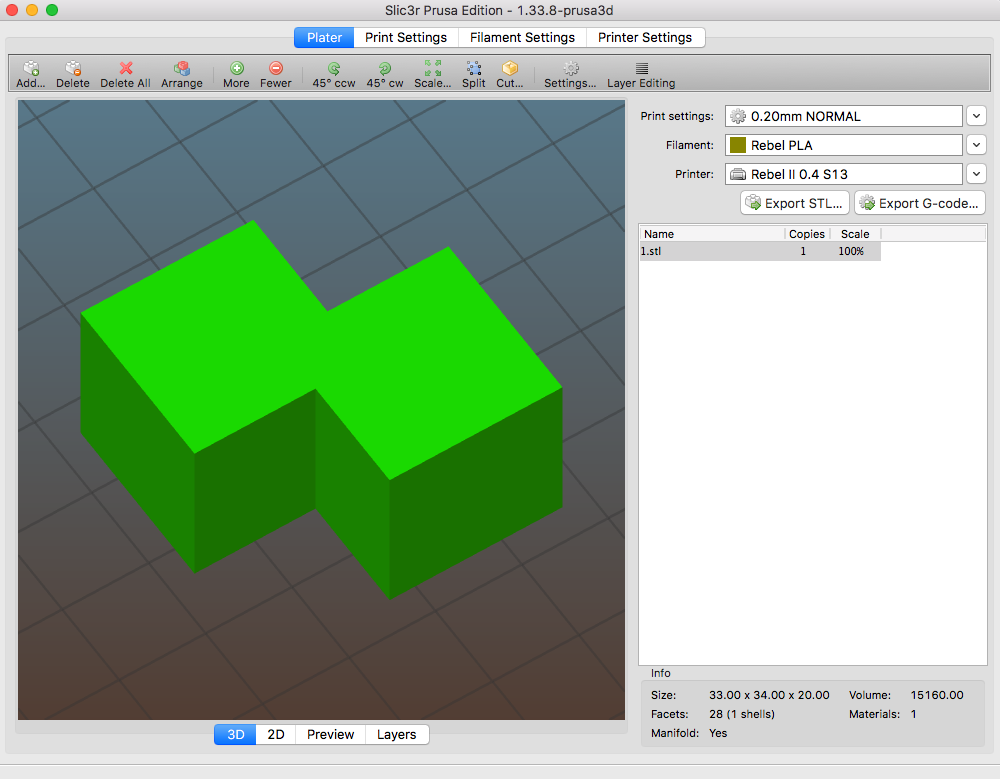Screen dimensions: 1000x779
Task: Rotate the model 45° cw
Action: pyautogui.click(x=385, y=69)
